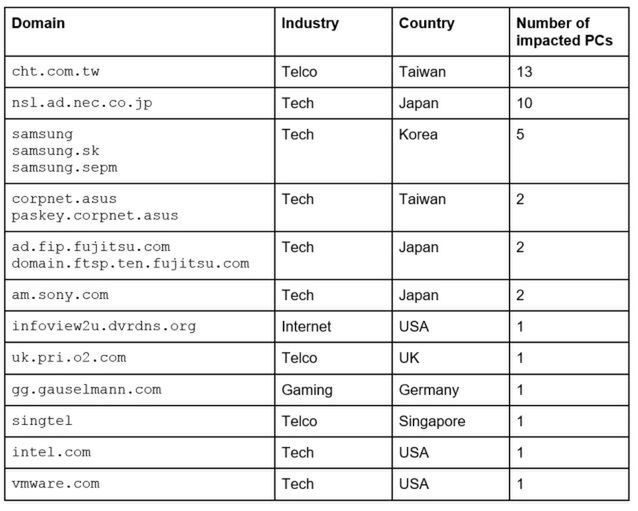Select the gg.gauselmann.com domain cell
This screenshot has height=511, width=638.
tap(86, 390)
